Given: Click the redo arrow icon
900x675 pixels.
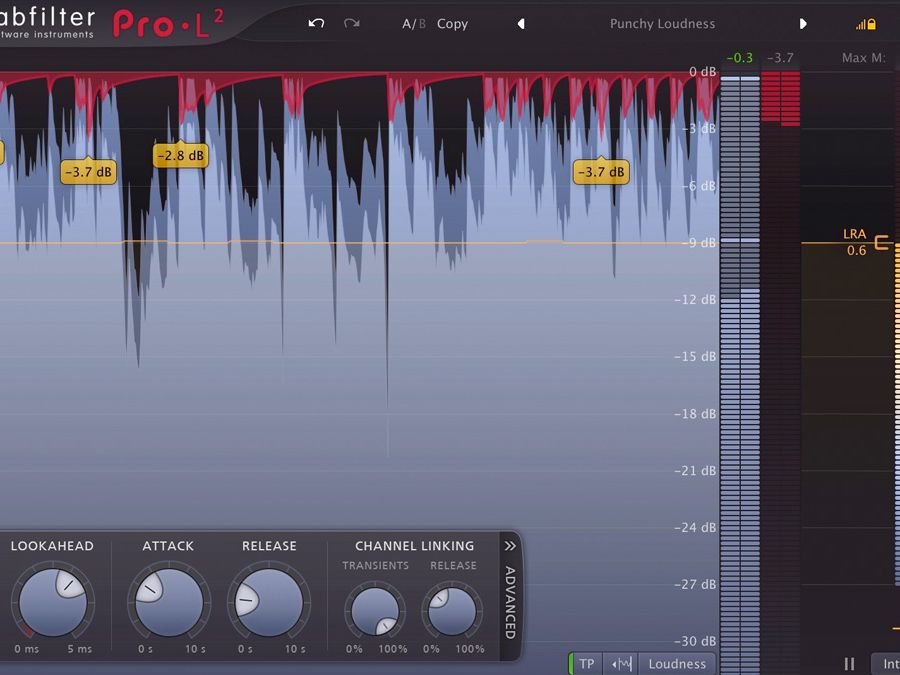Looking at the screenshot, I should 351,24.
